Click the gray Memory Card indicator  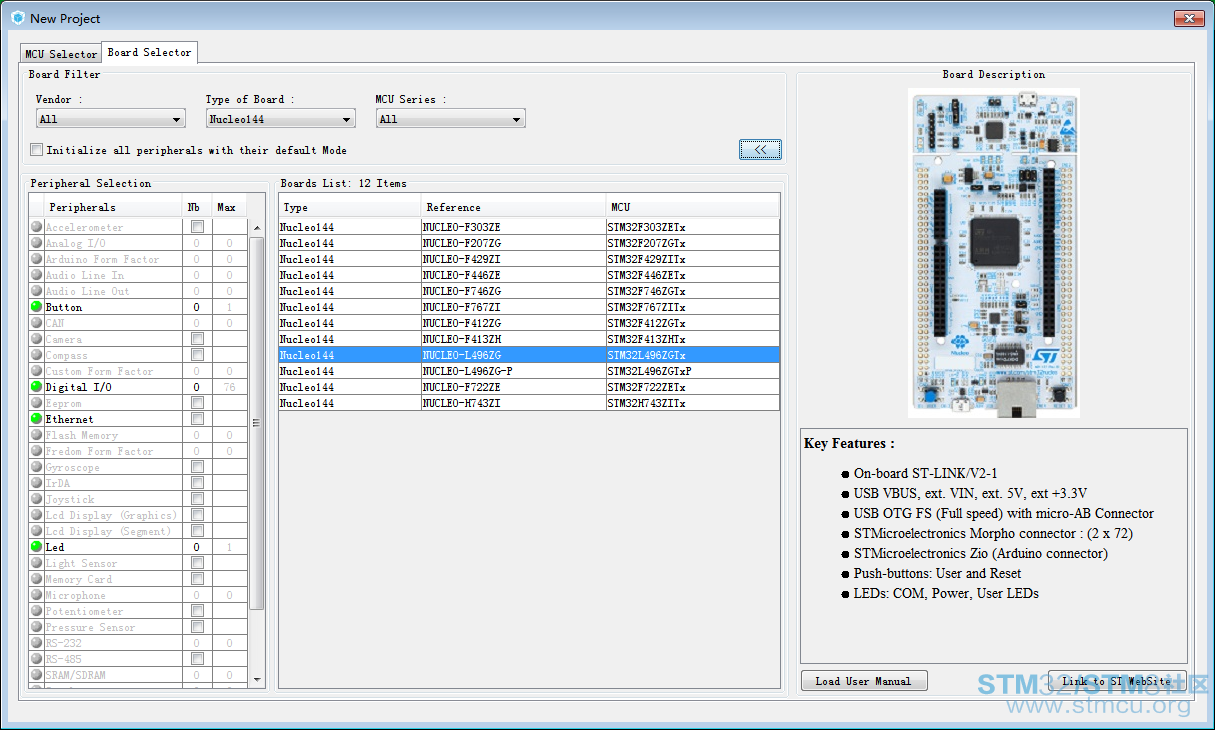(37, 579)
